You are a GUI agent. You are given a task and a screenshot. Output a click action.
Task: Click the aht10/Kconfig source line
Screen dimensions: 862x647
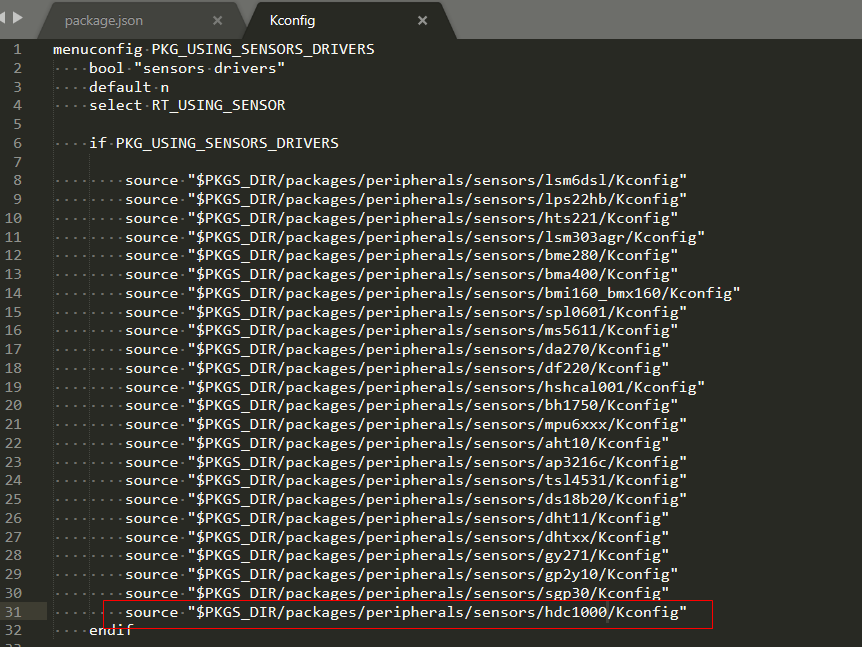coord(397,443)
